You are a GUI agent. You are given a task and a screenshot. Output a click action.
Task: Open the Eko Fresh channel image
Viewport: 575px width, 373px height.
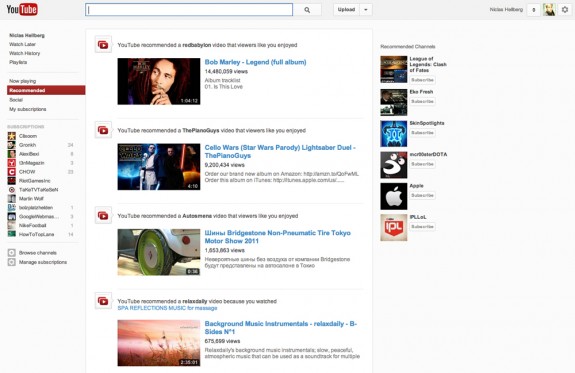tap(393, 102)
